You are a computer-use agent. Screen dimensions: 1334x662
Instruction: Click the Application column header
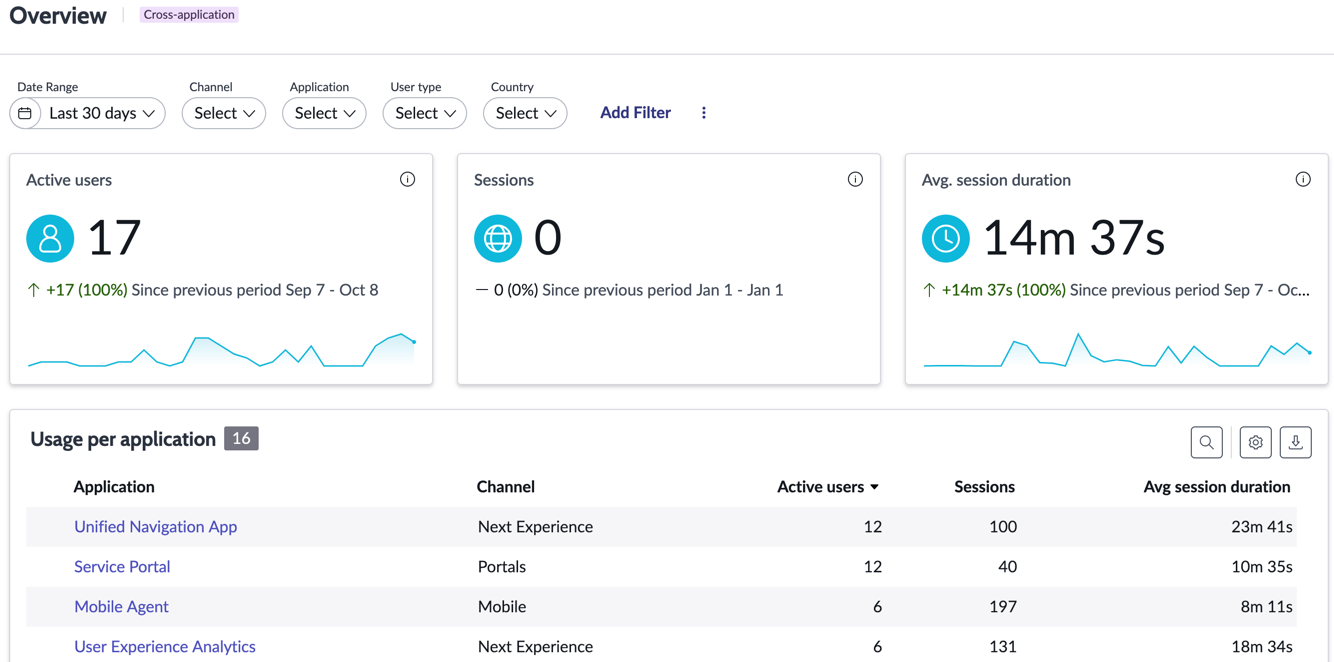(114, 487)
